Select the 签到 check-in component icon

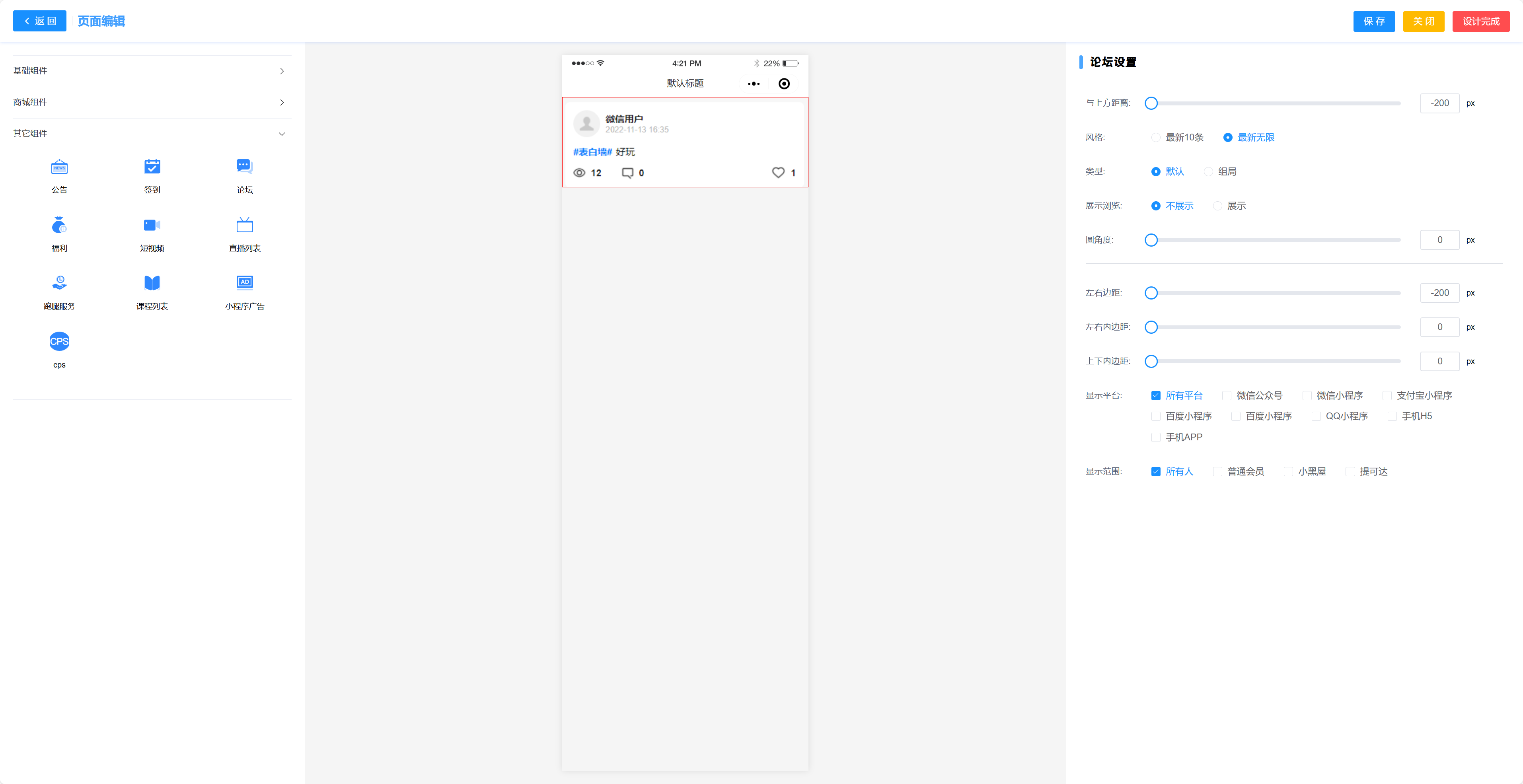[x=152, y=167]
